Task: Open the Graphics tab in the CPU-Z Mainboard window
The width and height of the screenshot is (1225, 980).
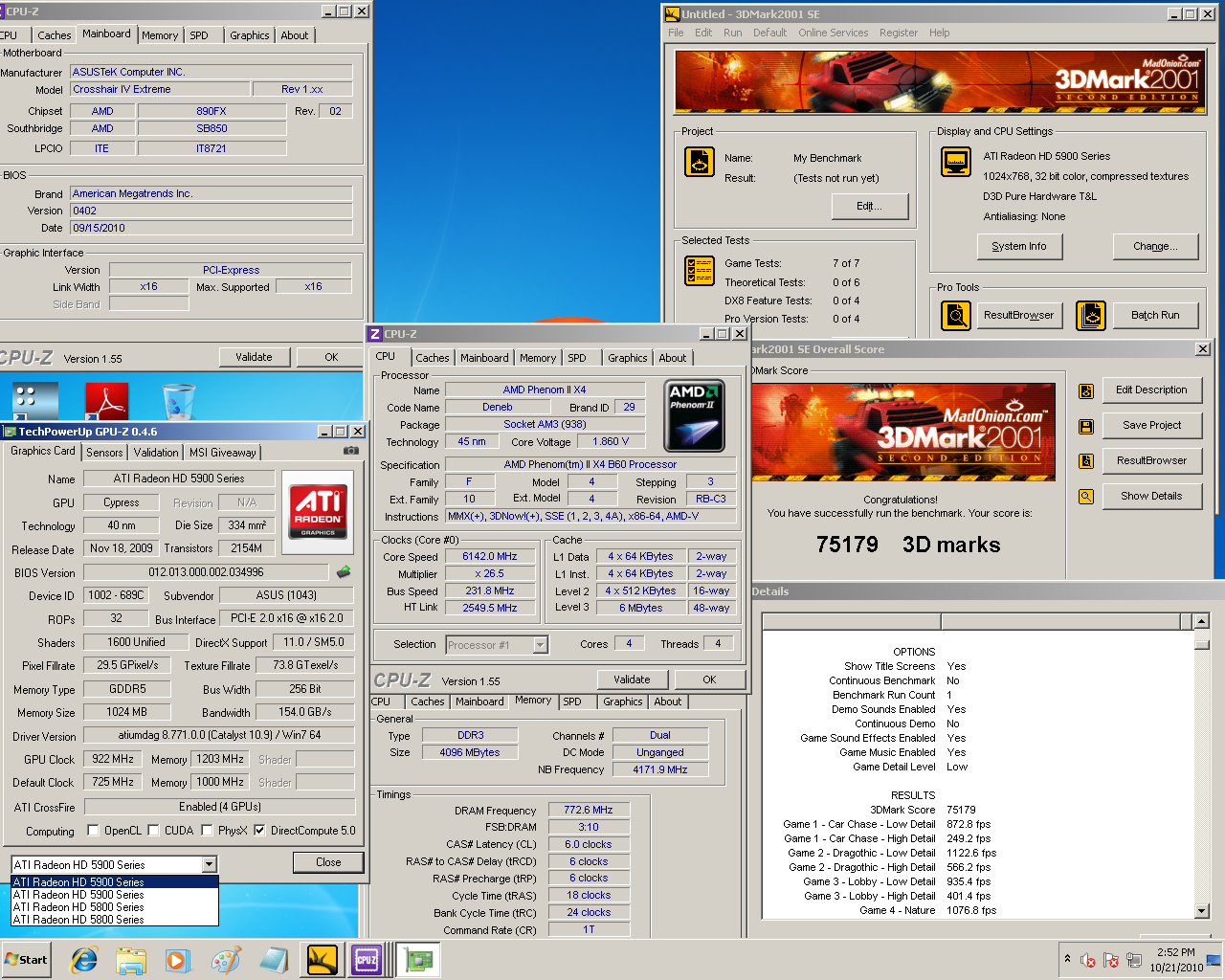Action: tap(250, 35)
